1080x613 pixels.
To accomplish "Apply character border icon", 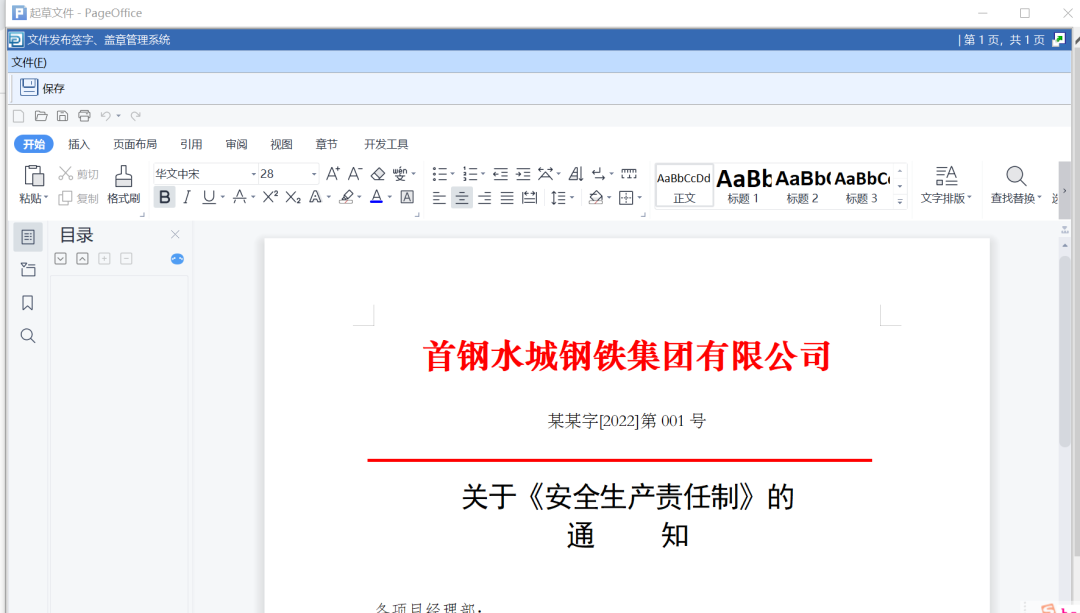I will [407, 198].
